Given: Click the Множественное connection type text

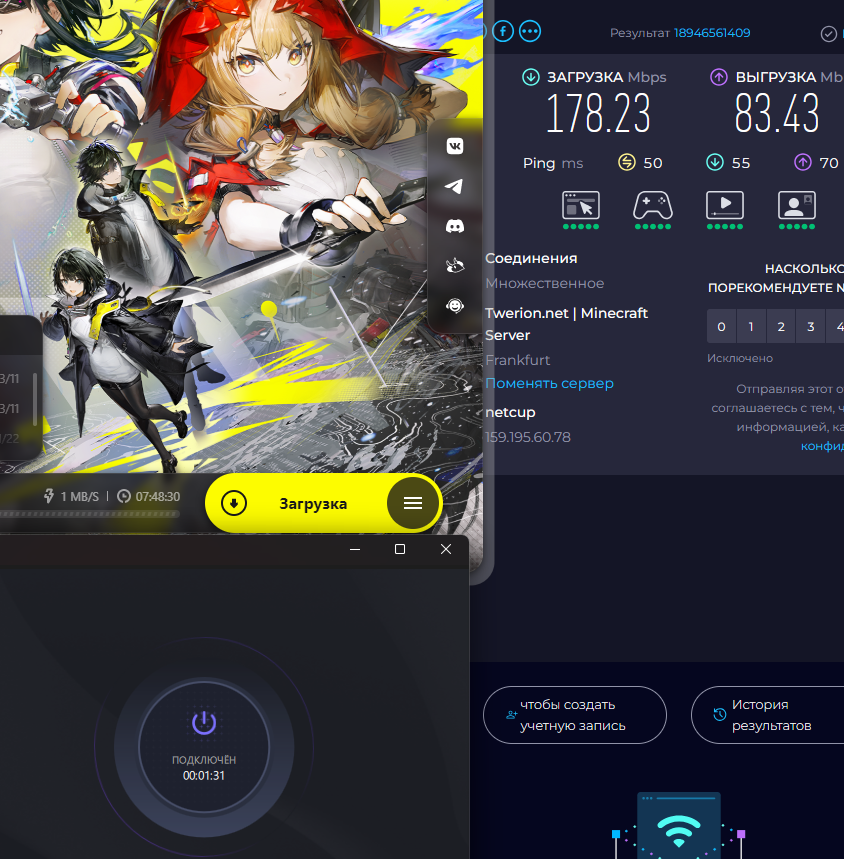Looking at the screenshot, I should pyautogui.click(x=544, y=283).
